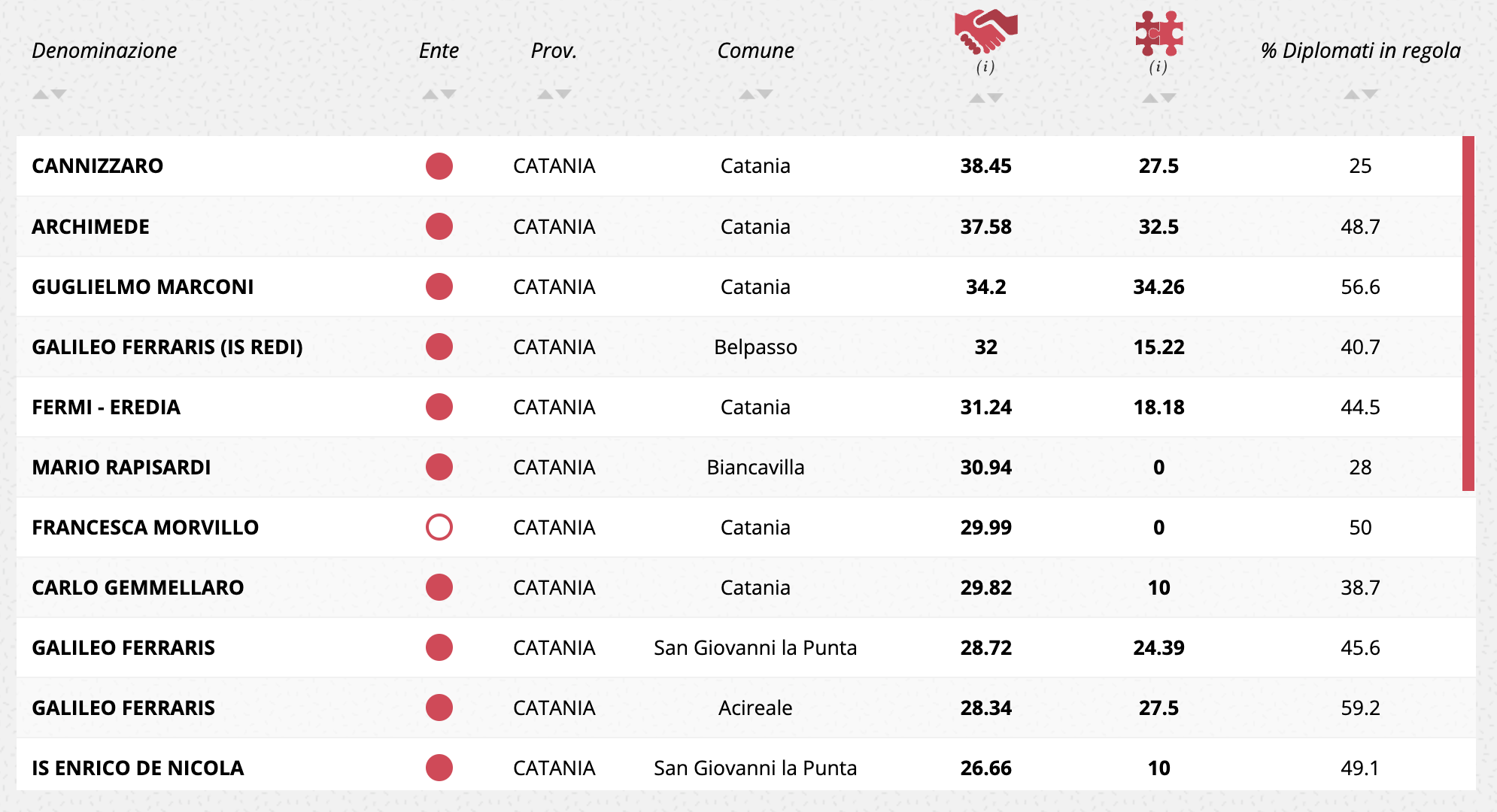Viewport: 1497px width, 812px height.
Task: Click the Ente circle for Mario Rapisardi
Action: 439,467
